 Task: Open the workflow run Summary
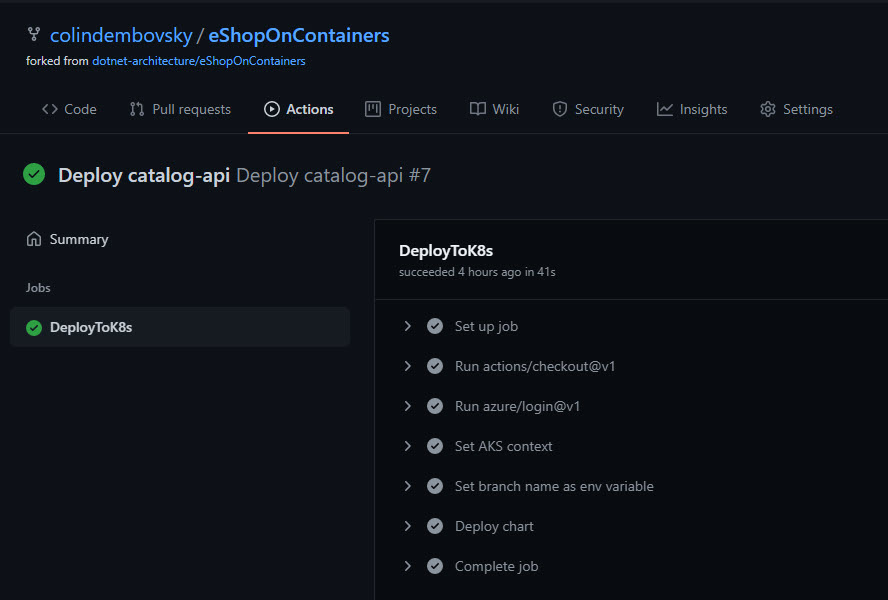[67, 239]
